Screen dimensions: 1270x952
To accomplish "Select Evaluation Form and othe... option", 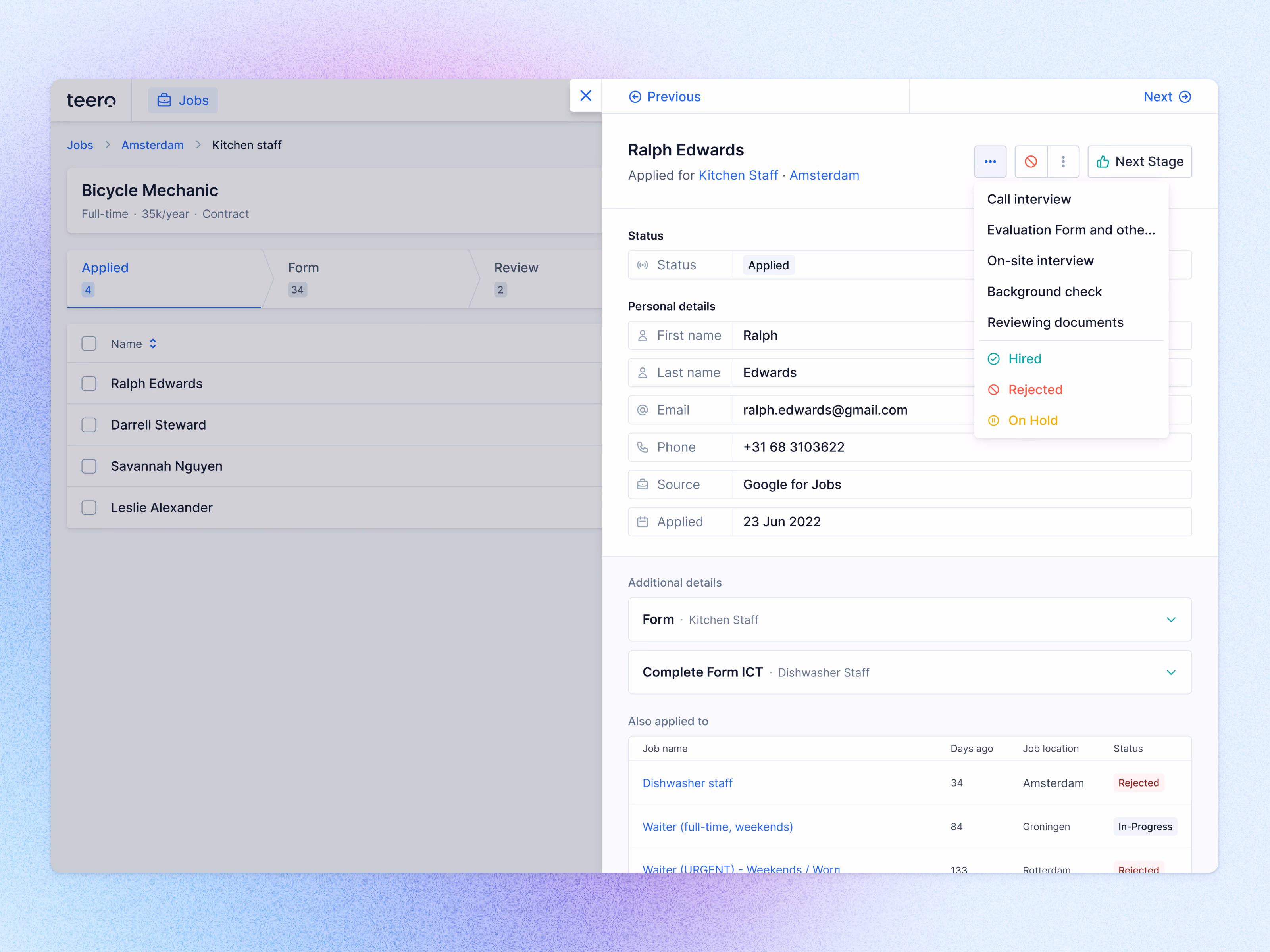I will point(1071,230).
